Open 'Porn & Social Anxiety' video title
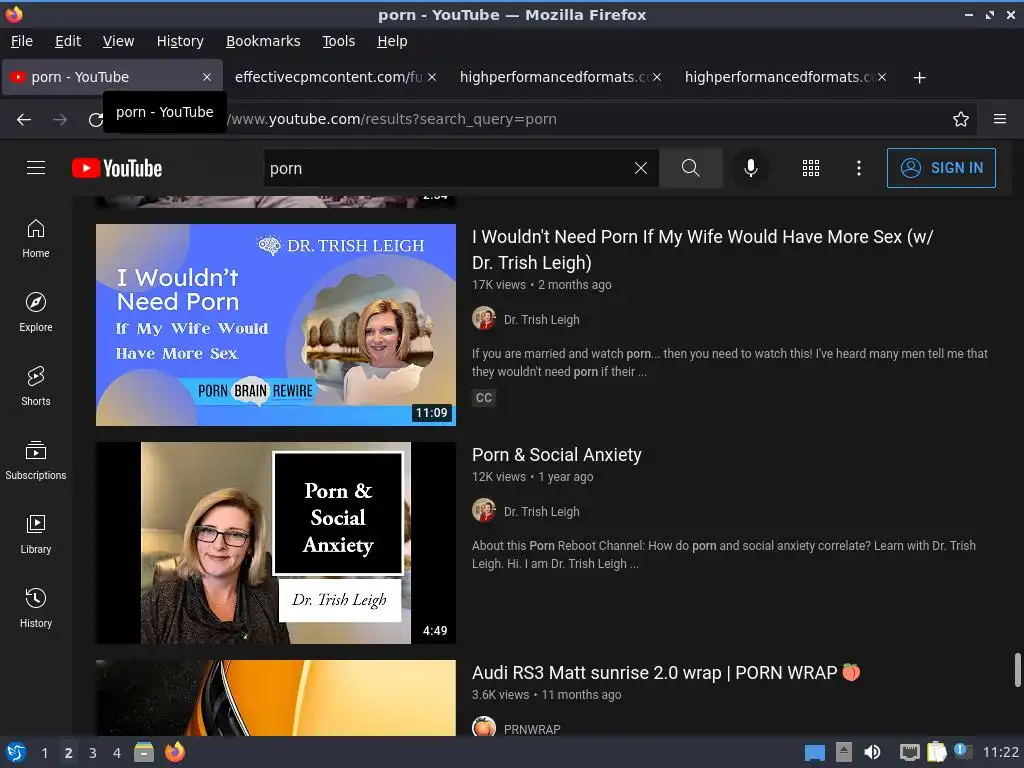Screen dimensions: 1024x768 556,455
